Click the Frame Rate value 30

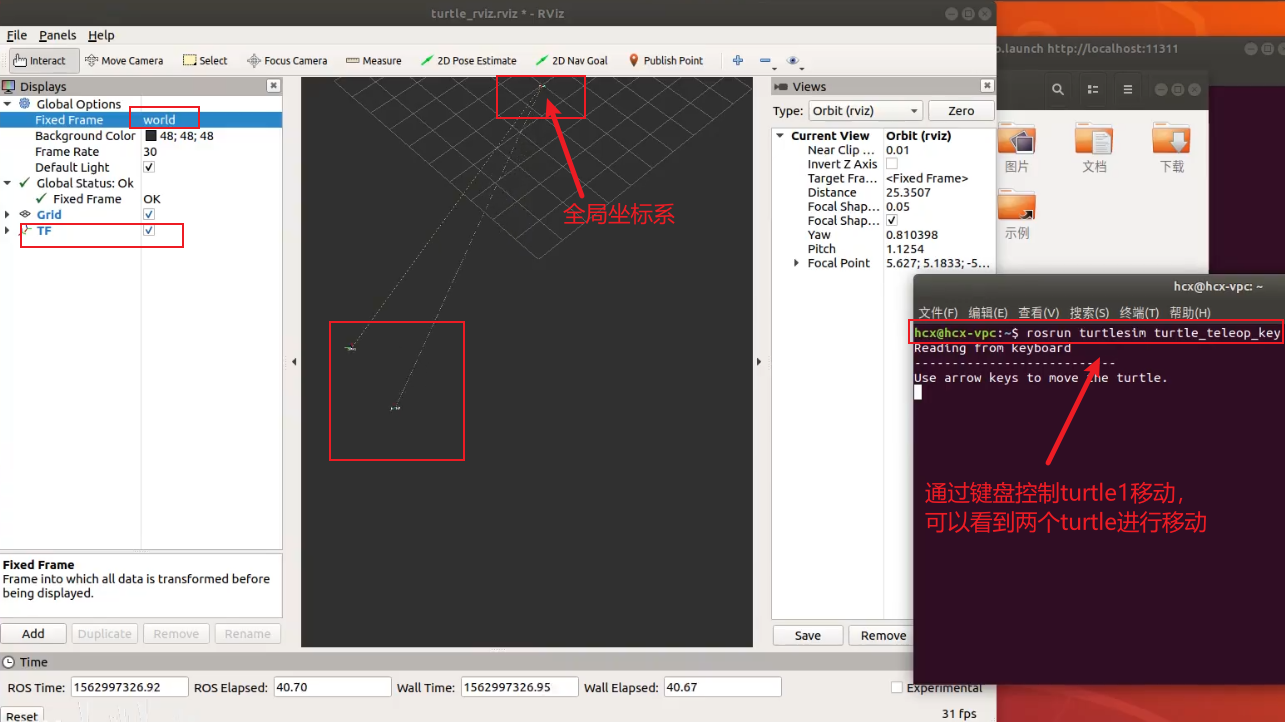pyautogui.click(x=150, y=152)
